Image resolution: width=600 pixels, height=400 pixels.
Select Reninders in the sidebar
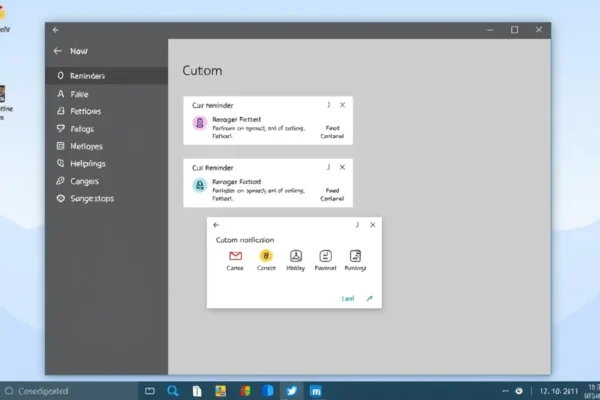pos(106,76)
